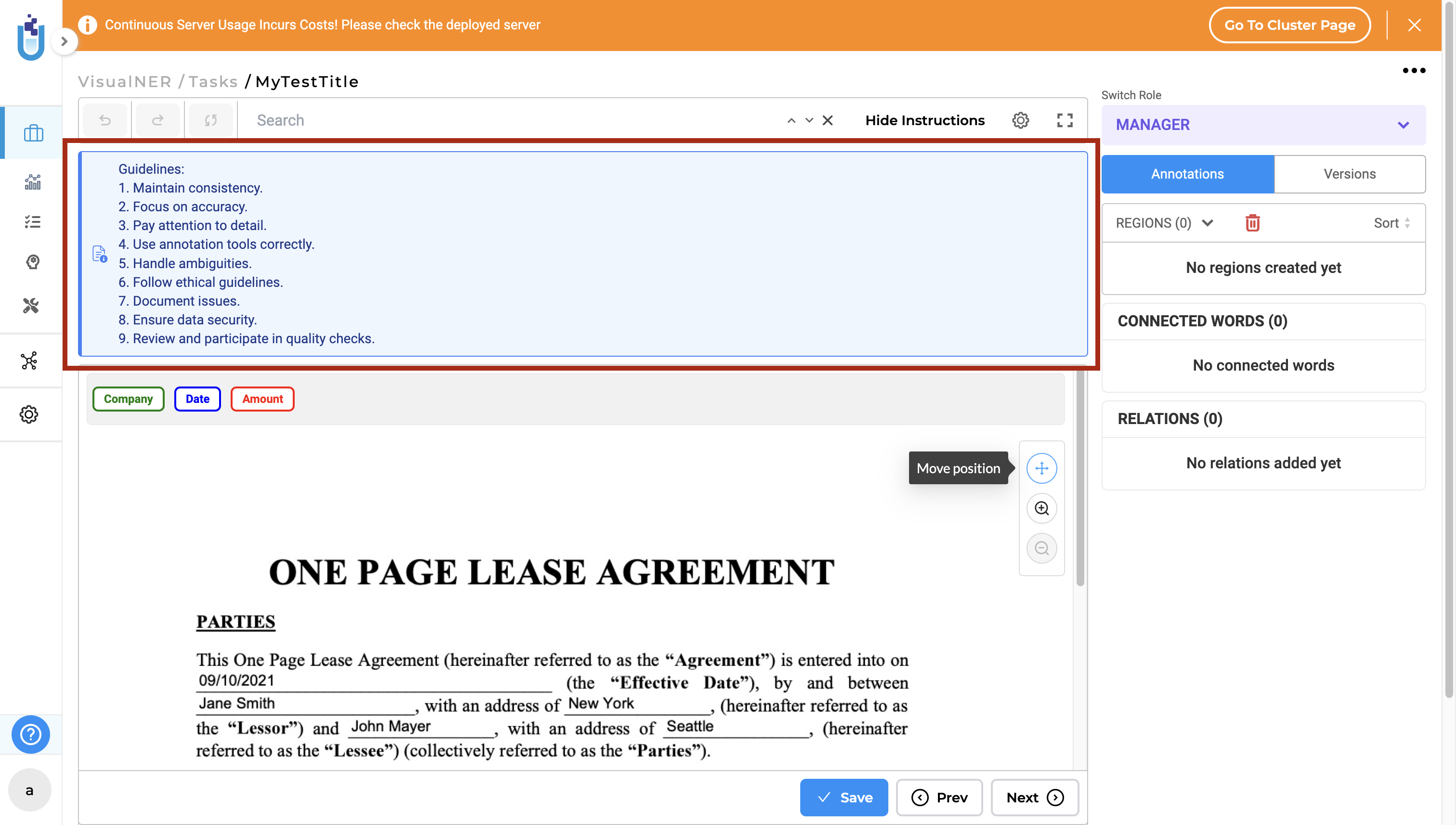The width and height of the screenshot is (1456, 825).
Task: Click 'John Mayer' in the lease document
Action: [x=390, y=726]
